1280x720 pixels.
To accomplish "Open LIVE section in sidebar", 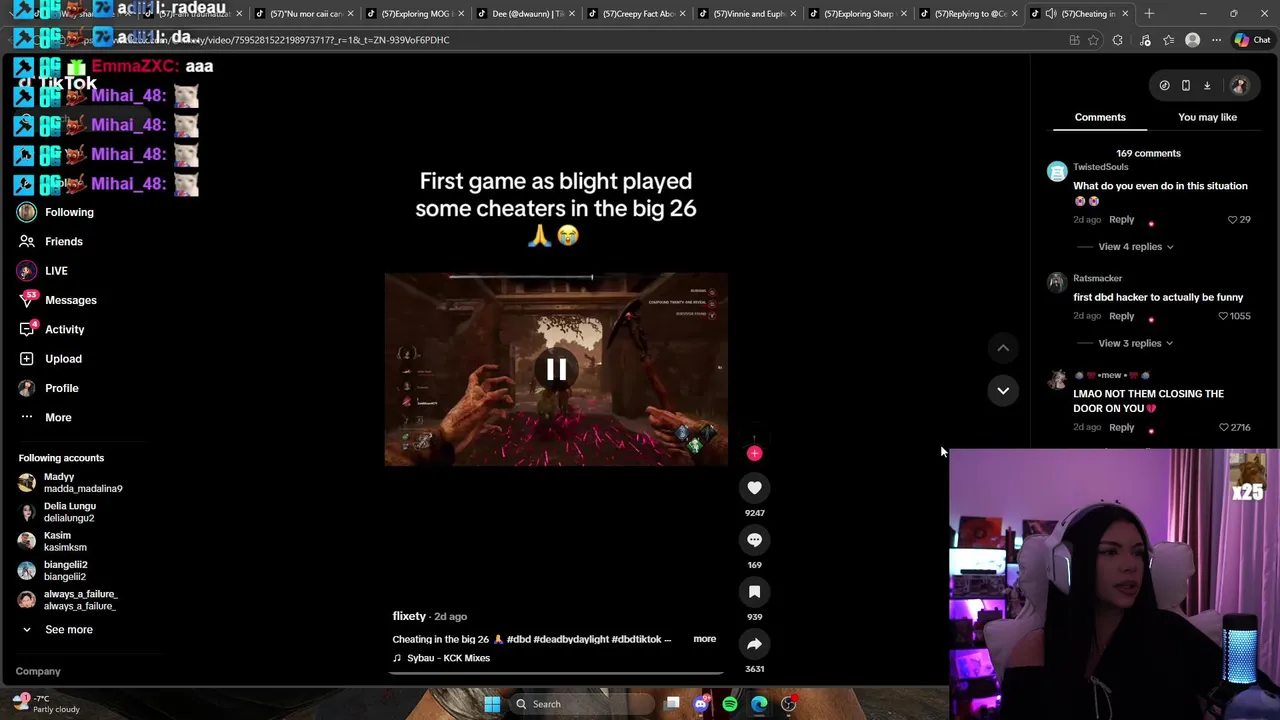I will point(43,271).
